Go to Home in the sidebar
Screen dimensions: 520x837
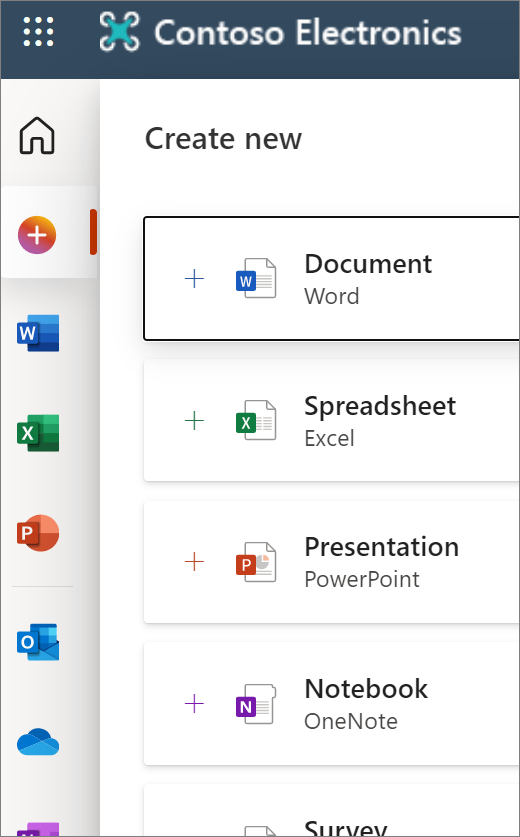(37, 136)
